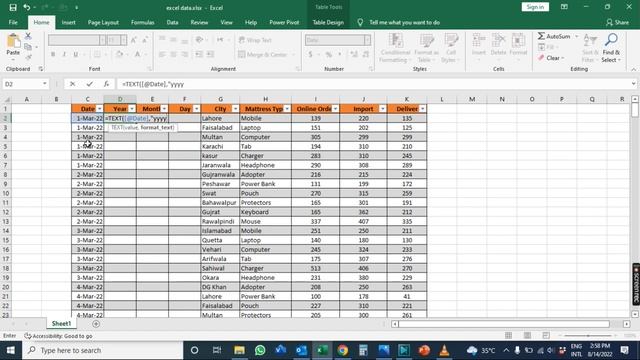Click the horizontal scrollbar track

pyautogui.click(x=504, y=324)
